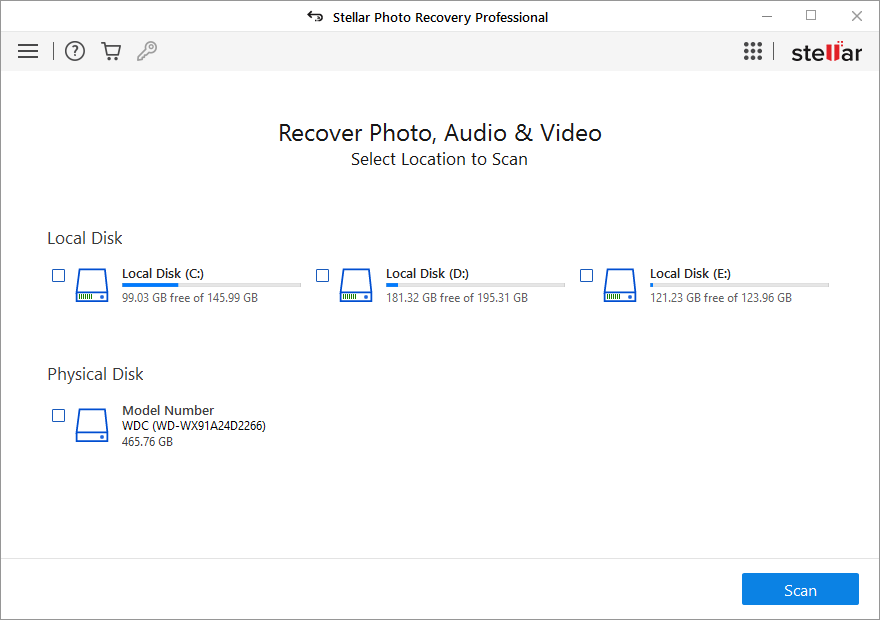The height and width of the screenshot is (620, 880).
Task: Click the Select Location to Scan link
Action: pyautogui.click(x=439, y=159)
